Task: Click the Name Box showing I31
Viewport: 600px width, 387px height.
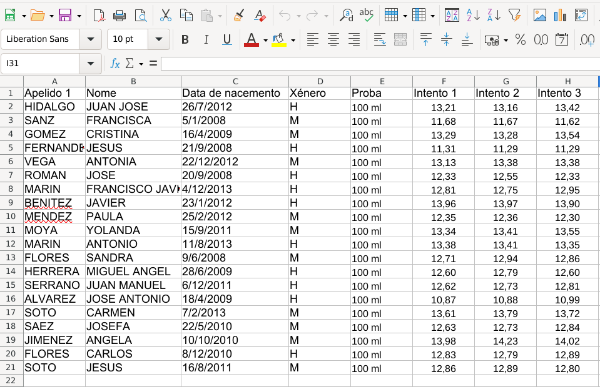Action: pos(40,63)
